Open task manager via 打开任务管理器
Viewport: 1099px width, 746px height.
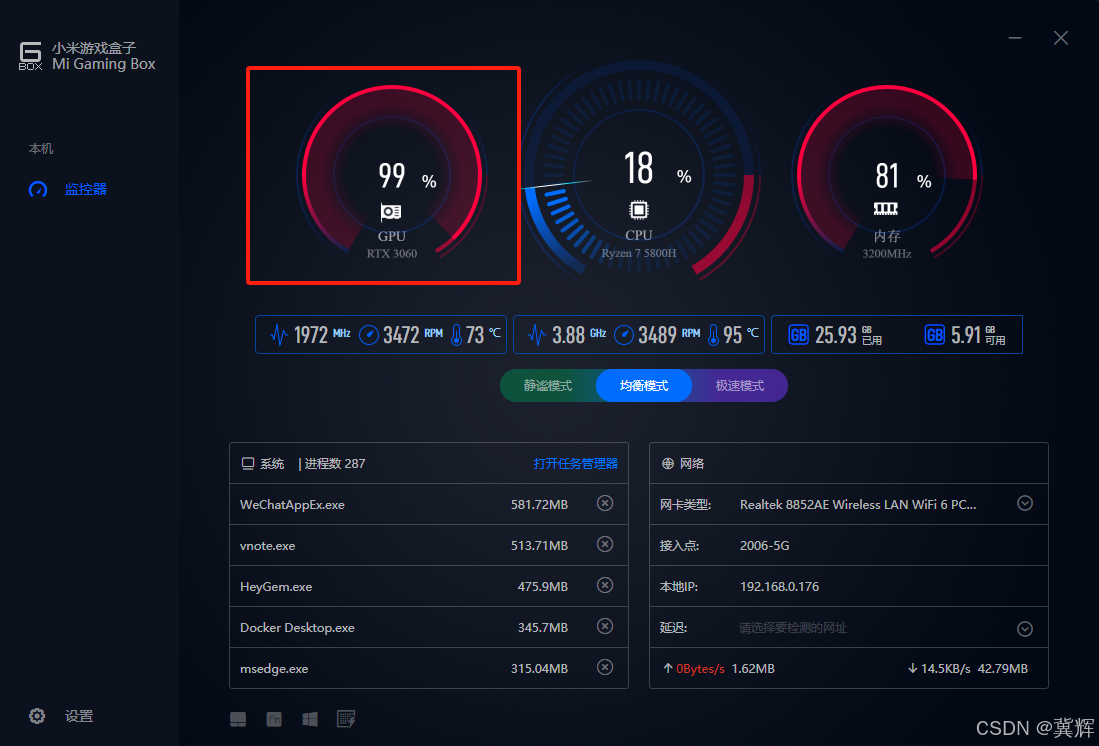[x=575, y=463]
